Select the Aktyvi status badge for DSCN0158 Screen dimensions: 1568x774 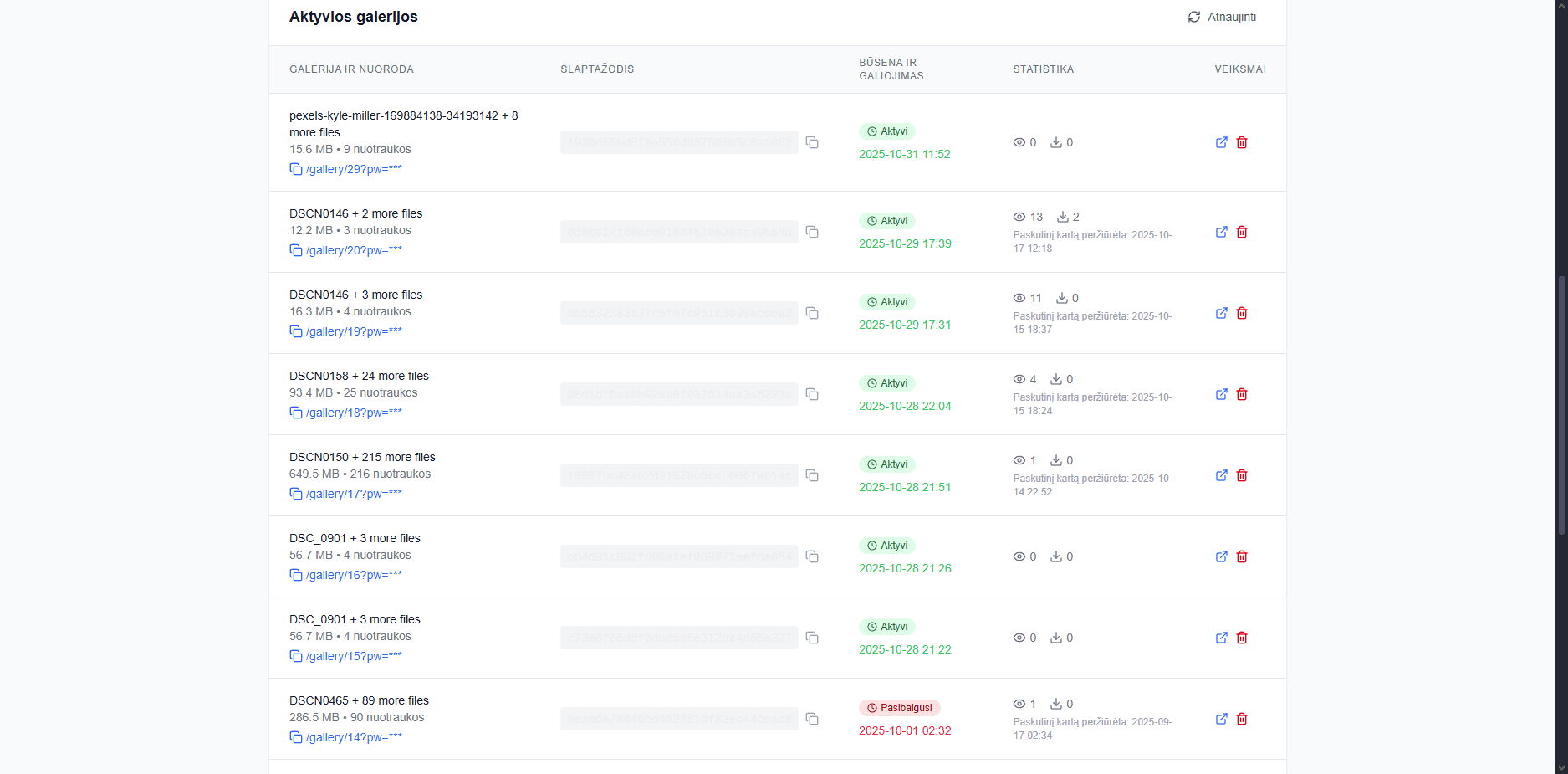point(886,382)
